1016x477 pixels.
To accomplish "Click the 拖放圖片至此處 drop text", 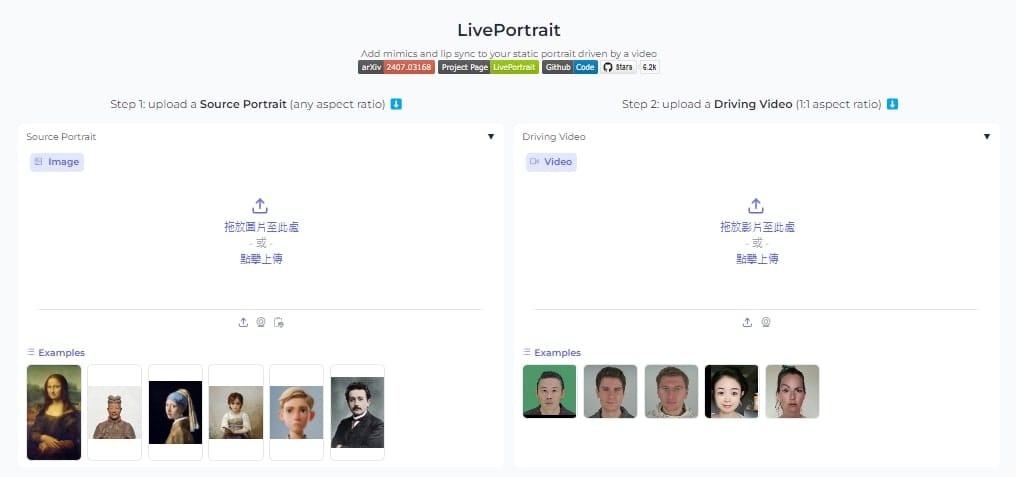I will pyautogui.click(x=261, y=227).
